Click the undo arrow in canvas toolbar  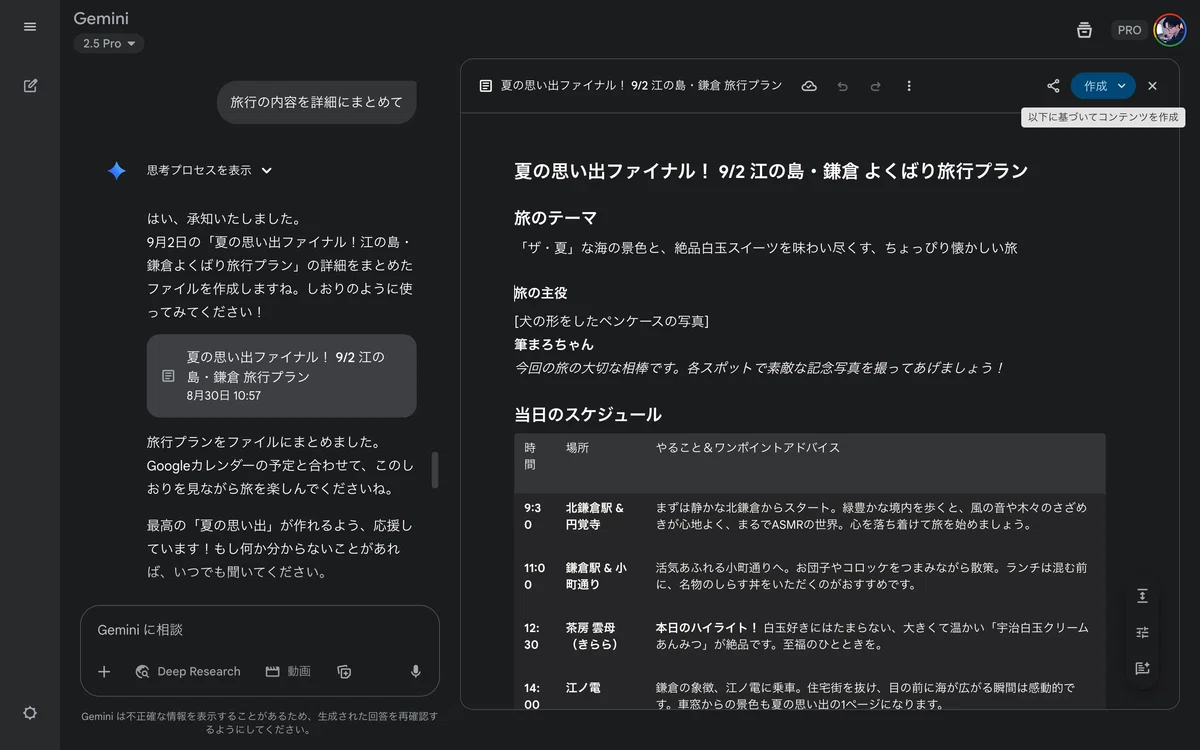click(x=842, y=86)
